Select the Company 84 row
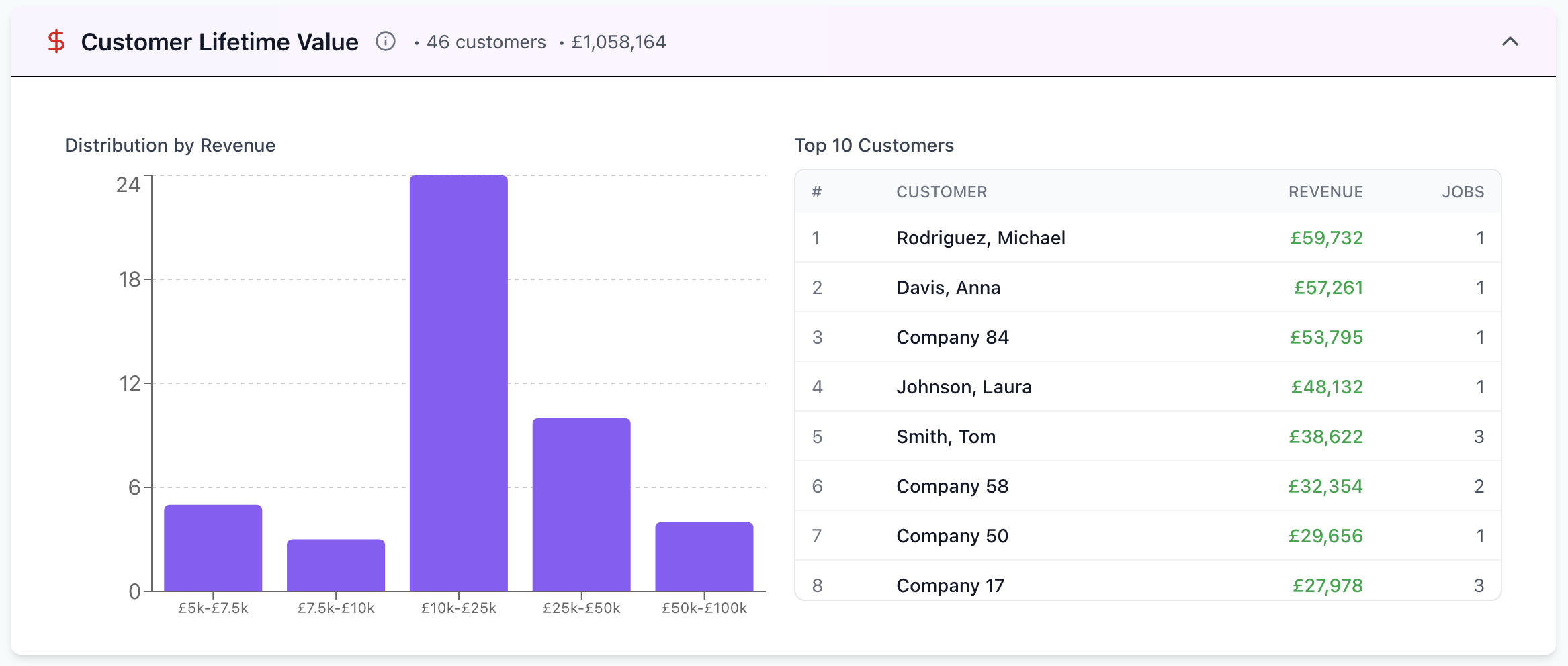 (1147, 337)
